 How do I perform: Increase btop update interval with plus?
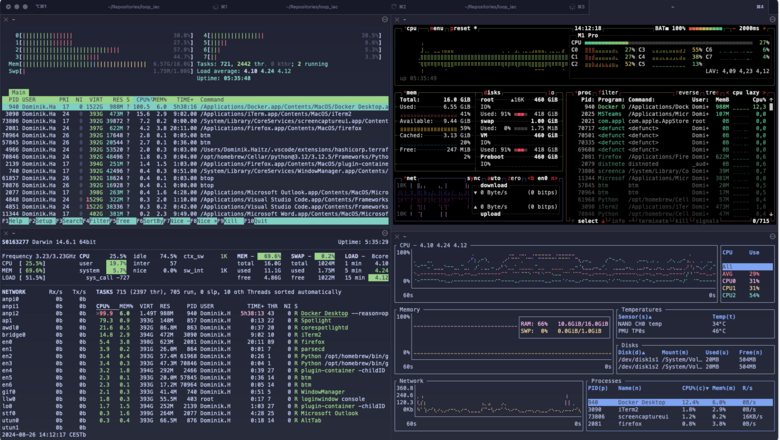click(x=763, y=29)
